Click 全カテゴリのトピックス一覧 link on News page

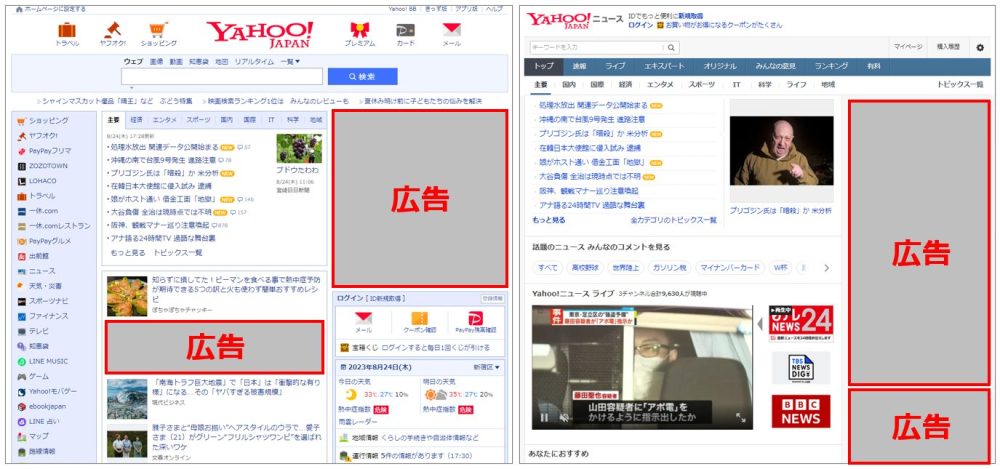click(673, 220)
